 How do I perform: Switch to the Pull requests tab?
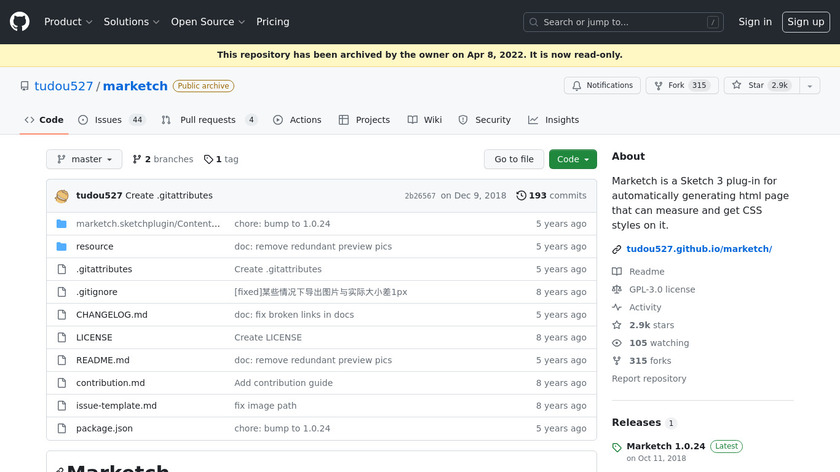pyautogui.click(x=209, y=120)
